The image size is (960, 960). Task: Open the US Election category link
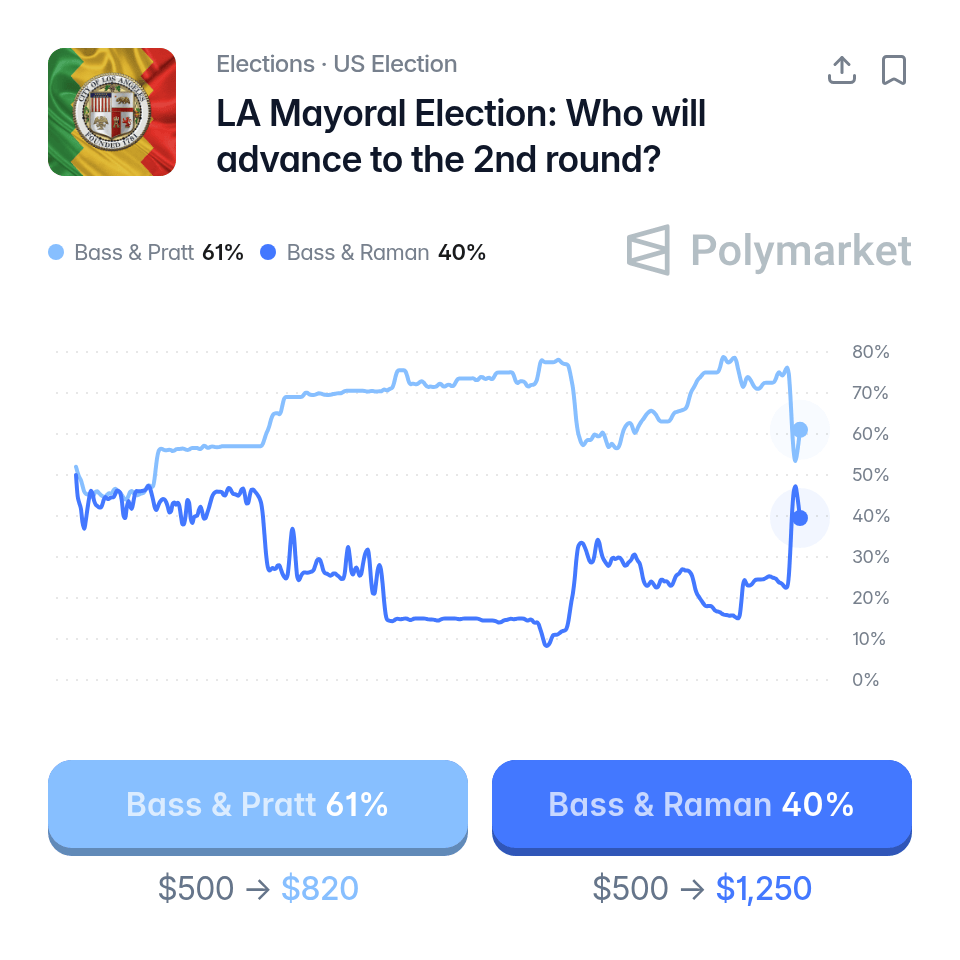point(395,64)
